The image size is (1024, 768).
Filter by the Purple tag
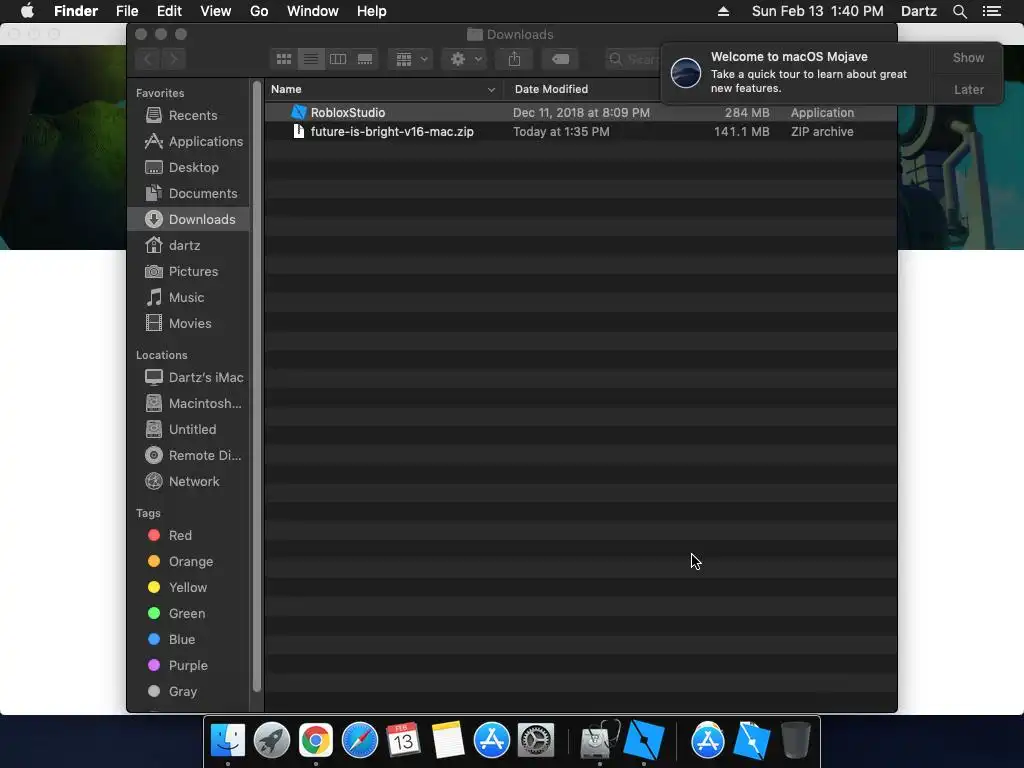(x=189, y=666)
